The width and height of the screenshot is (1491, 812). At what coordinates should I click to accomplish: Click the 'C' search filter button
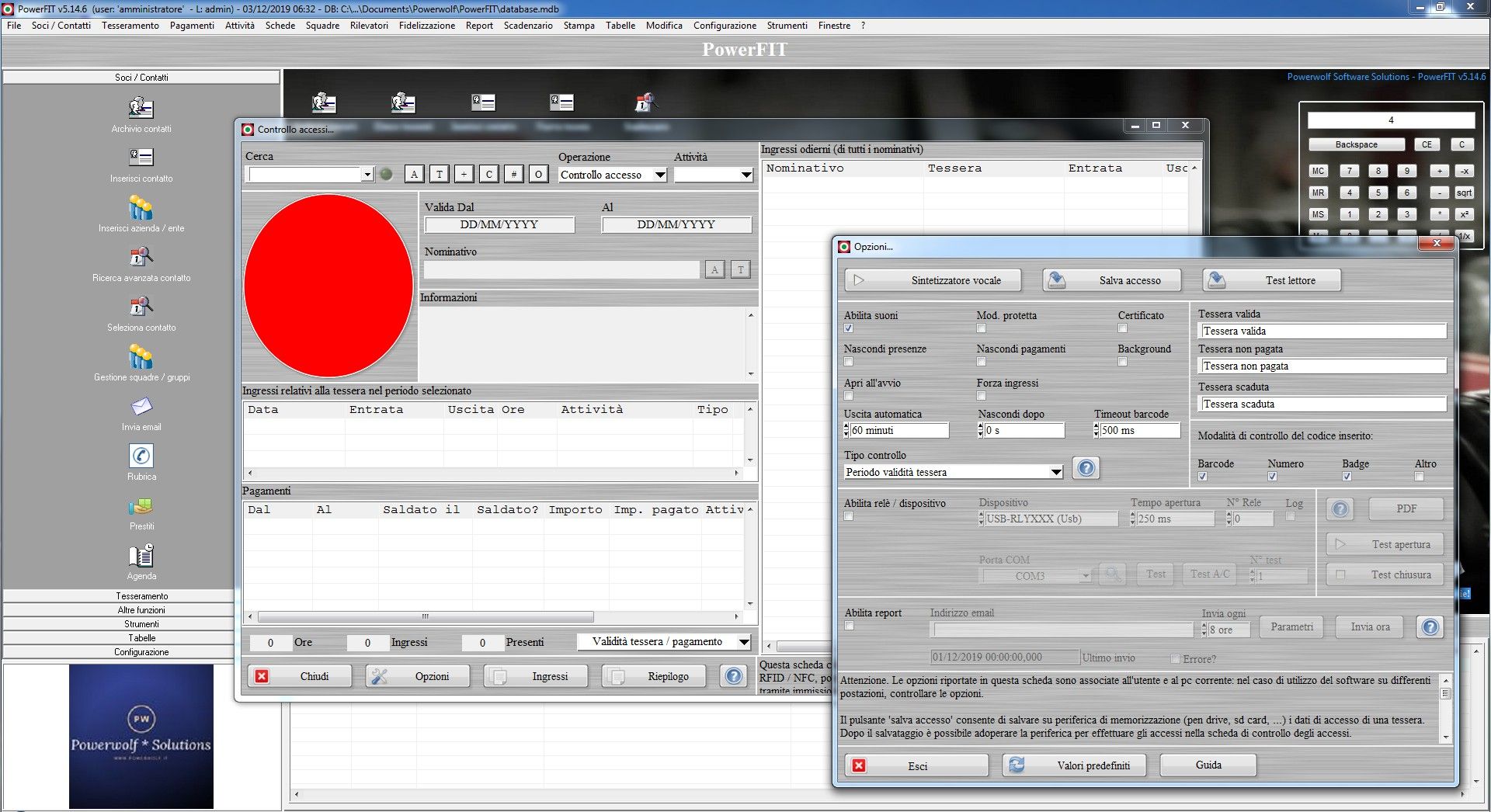pyautogui.click(x=489, y=174)
